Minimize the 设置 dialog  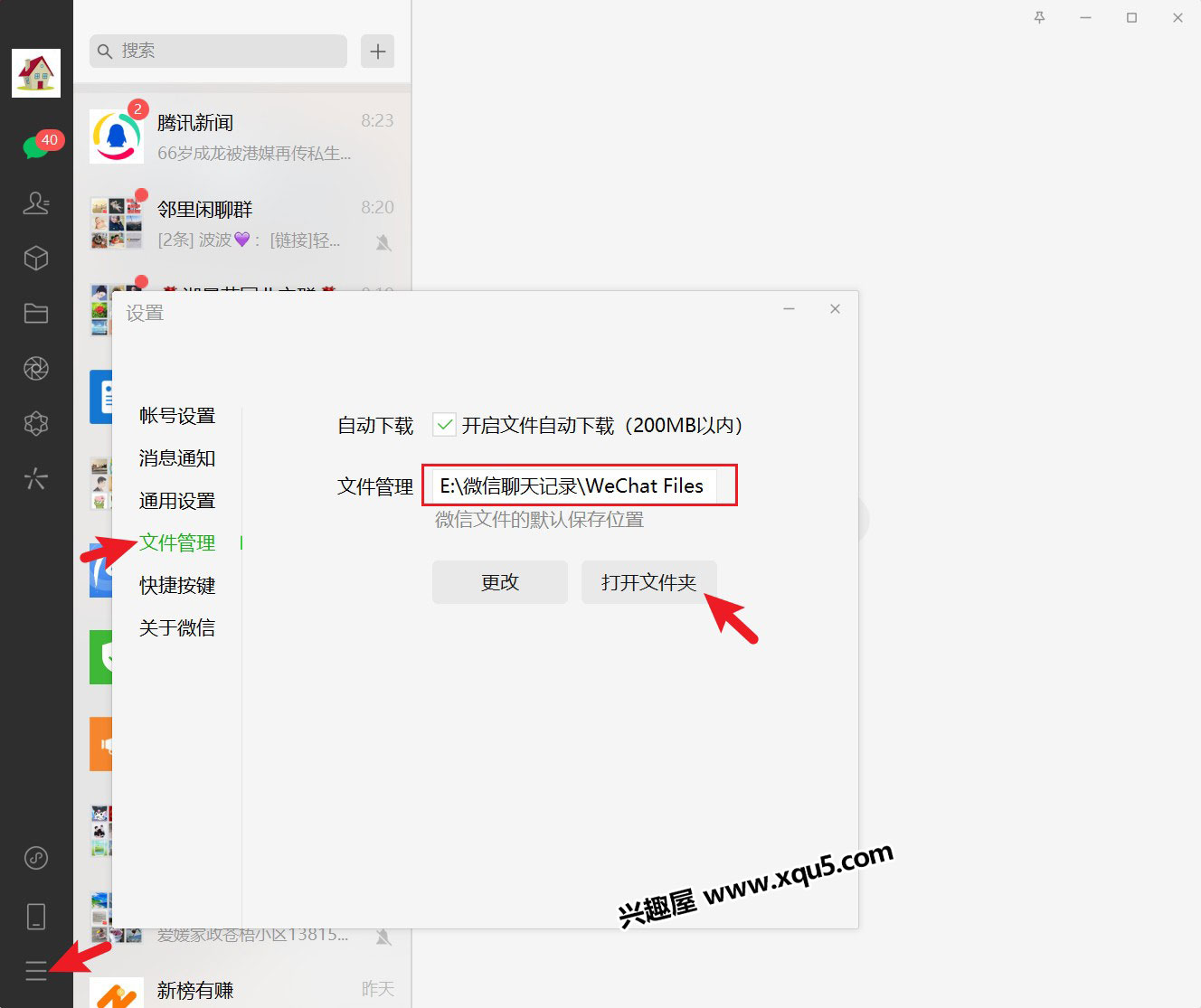(789, 309)
